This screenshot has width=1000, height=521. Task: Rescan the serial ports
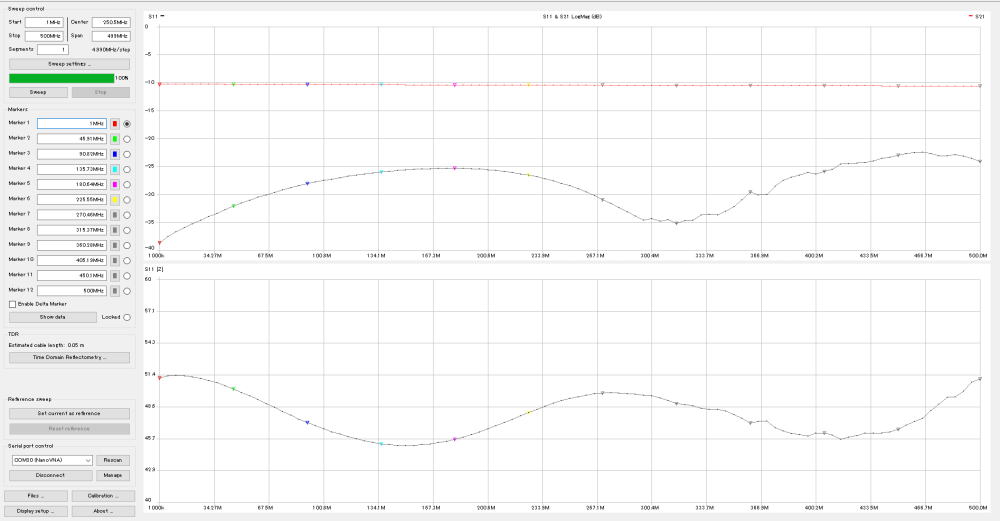point(113,460)
